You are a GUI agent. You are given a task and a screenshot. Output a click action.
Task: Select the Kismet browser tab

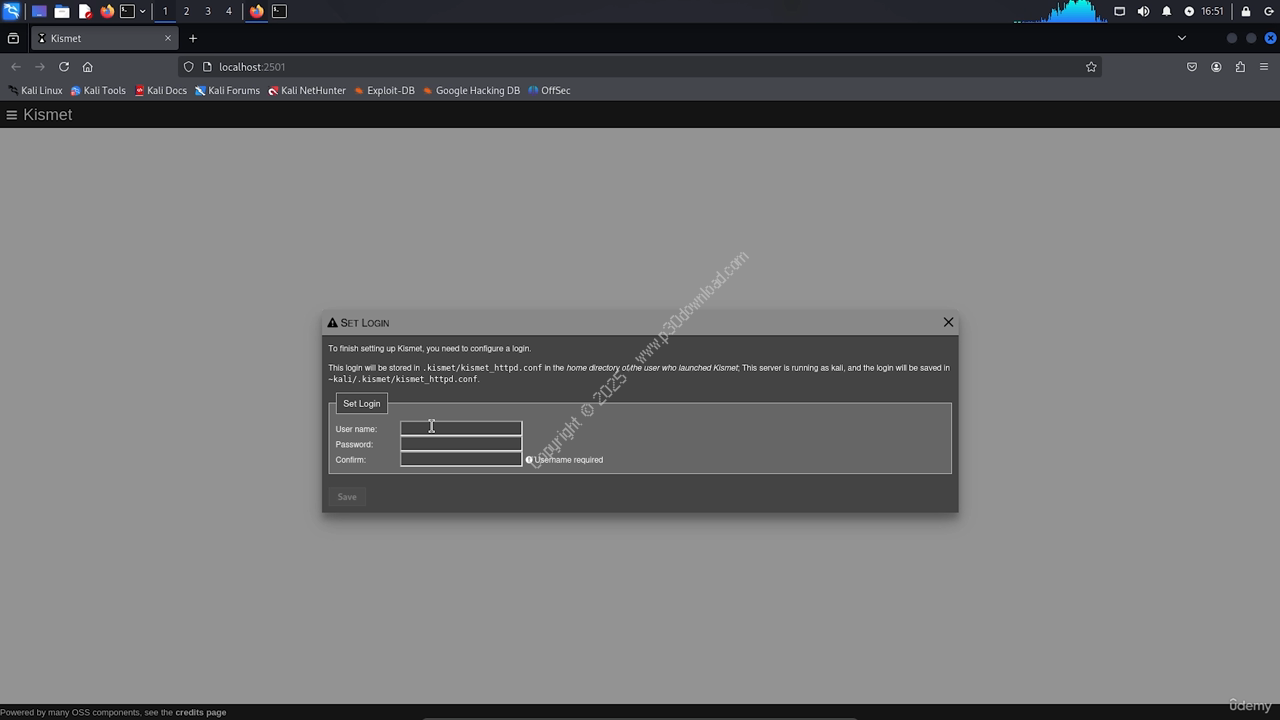[x=105, y=38]
